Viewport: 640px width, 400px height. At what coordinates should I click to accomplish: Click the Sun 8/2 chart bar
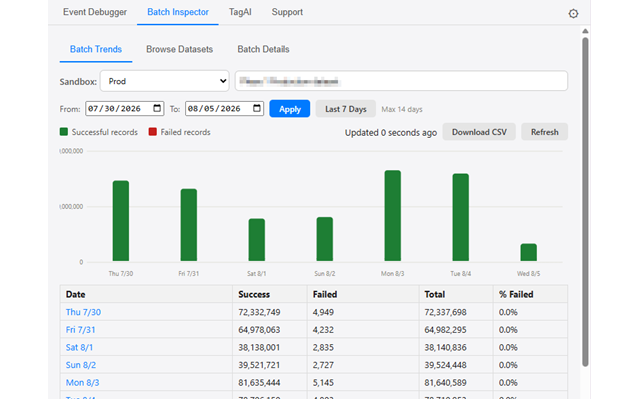pyautogui.click(x=324, y=239)
